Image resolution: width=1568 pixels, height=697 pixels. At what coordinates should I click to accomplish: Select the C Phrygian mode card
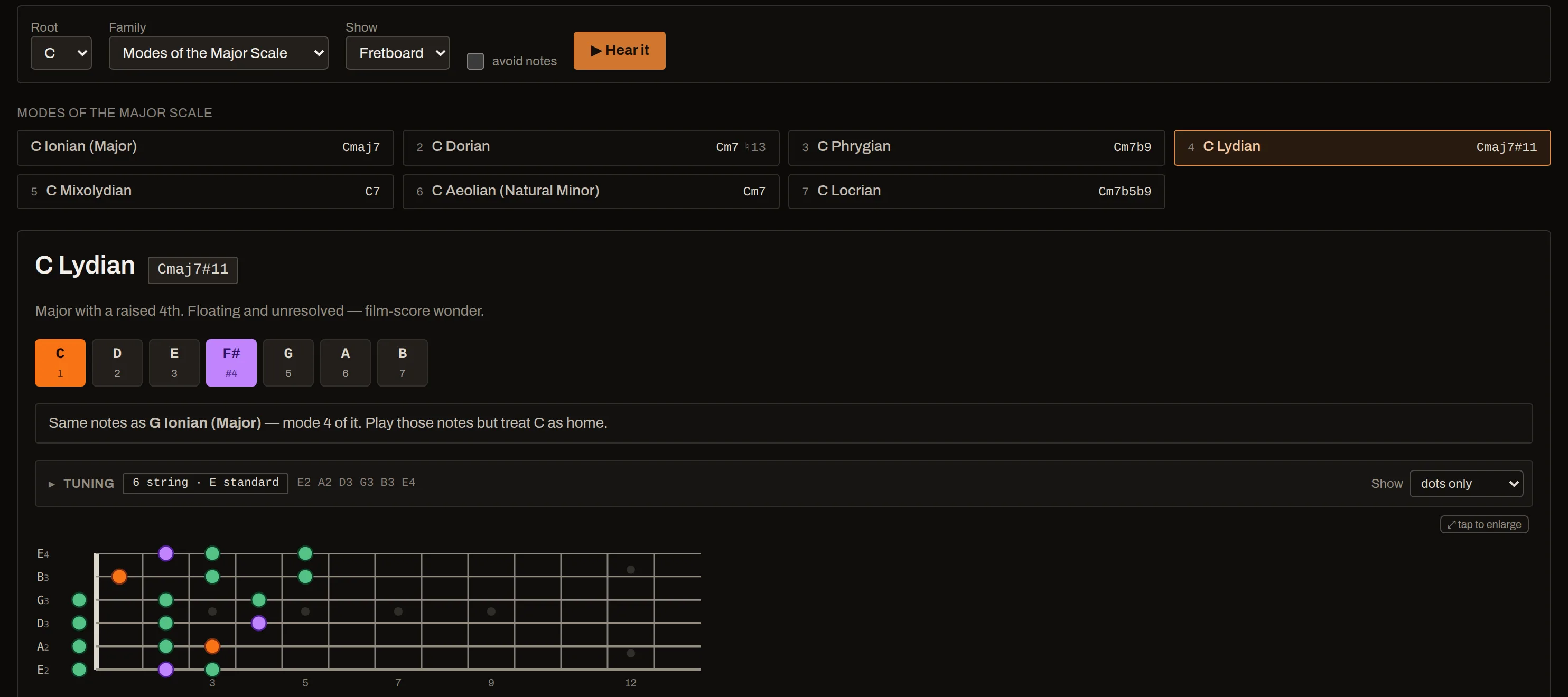click(976, 147)
